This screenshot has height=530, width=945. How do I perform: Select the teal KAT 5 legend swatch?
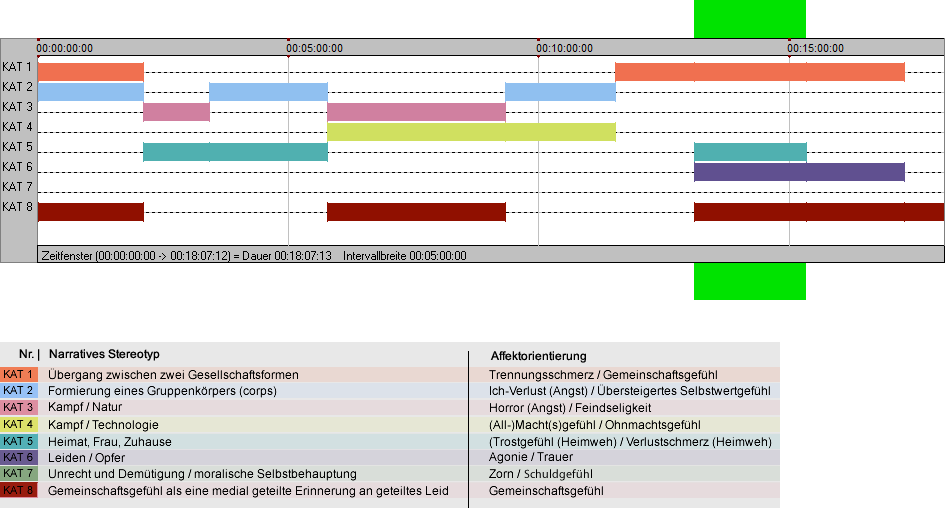click(x=19, y=441)
